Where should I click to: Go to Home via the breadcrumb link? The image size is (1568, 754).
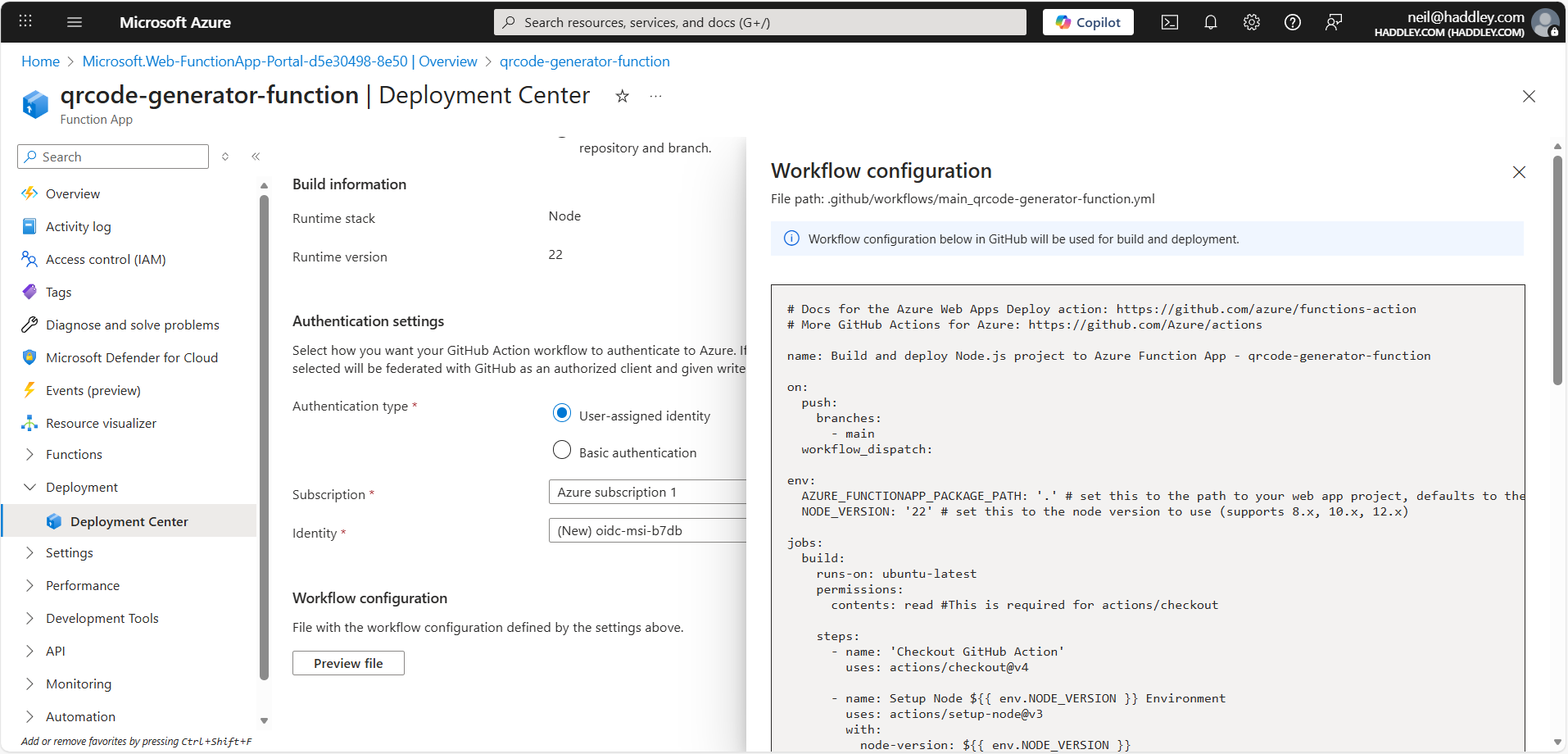(39, 61)
